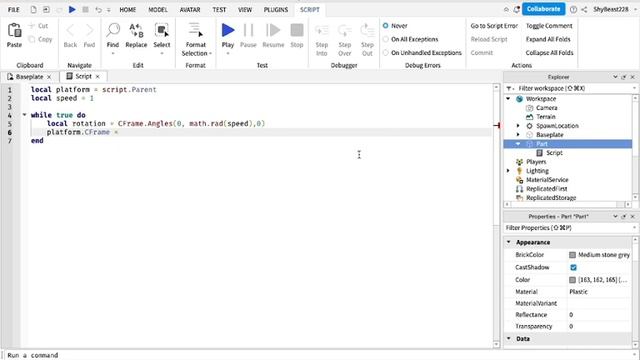Open the Find magnifier tool

coord(113,30)
